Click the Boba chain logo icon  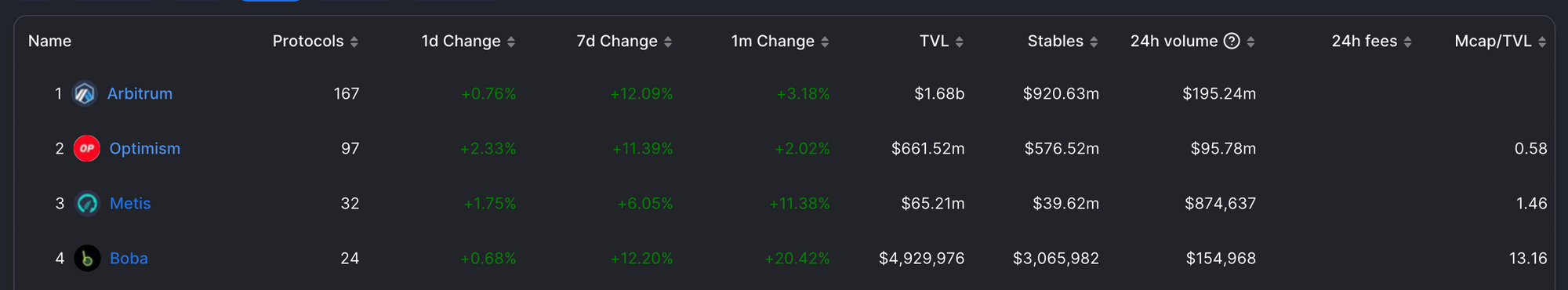point(87,259)
